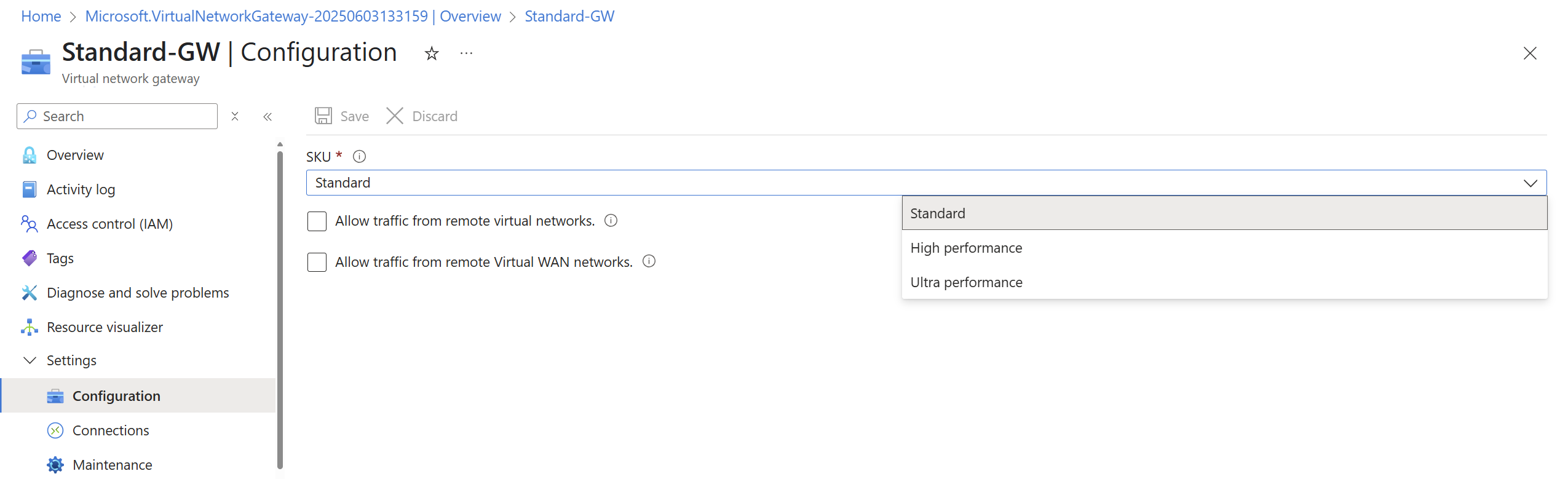Select Ultra performance from the SKU list

click(x=966, y=282)
